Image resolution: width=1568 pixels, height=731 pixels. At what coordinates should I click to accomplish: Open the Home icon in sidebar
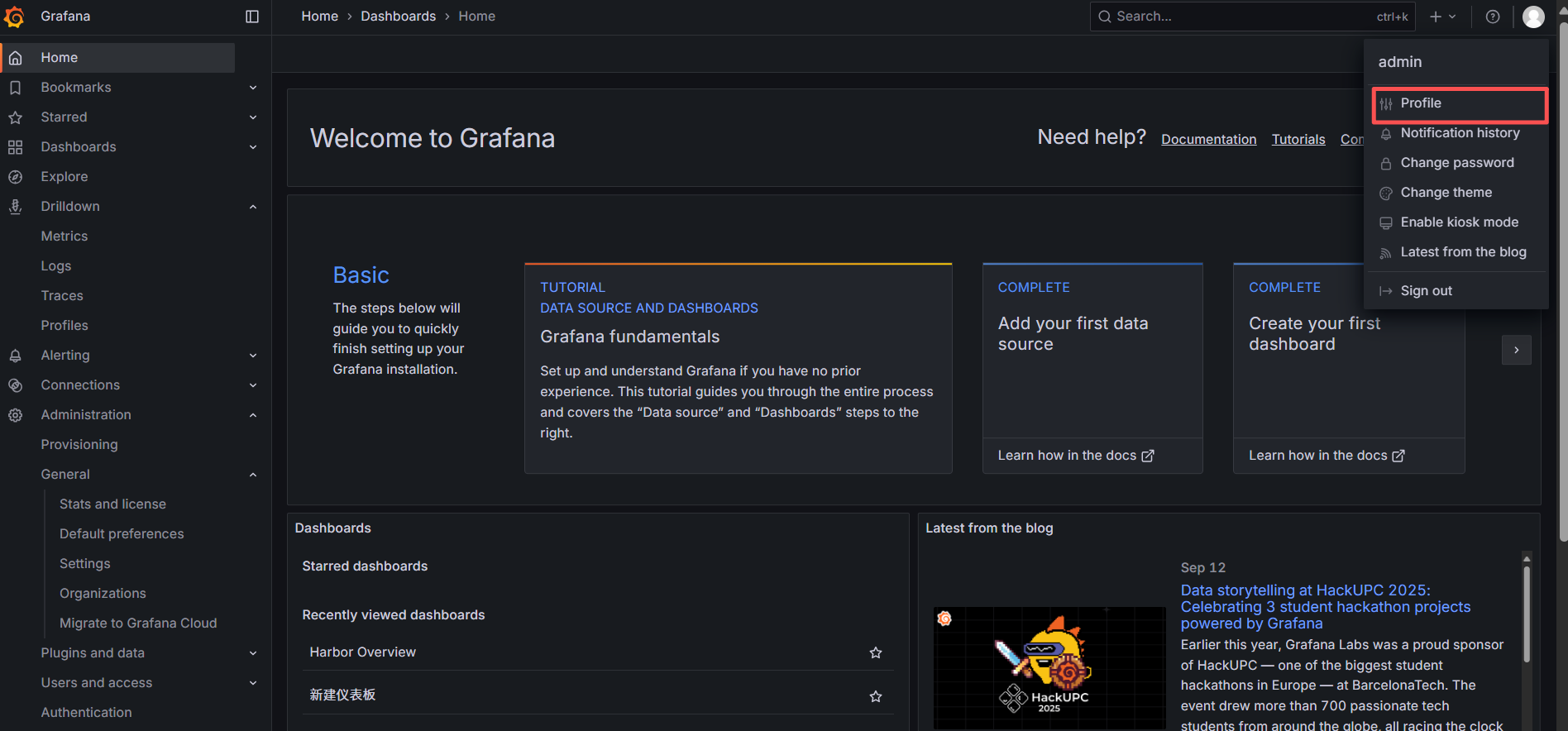[x=15, y=58]
